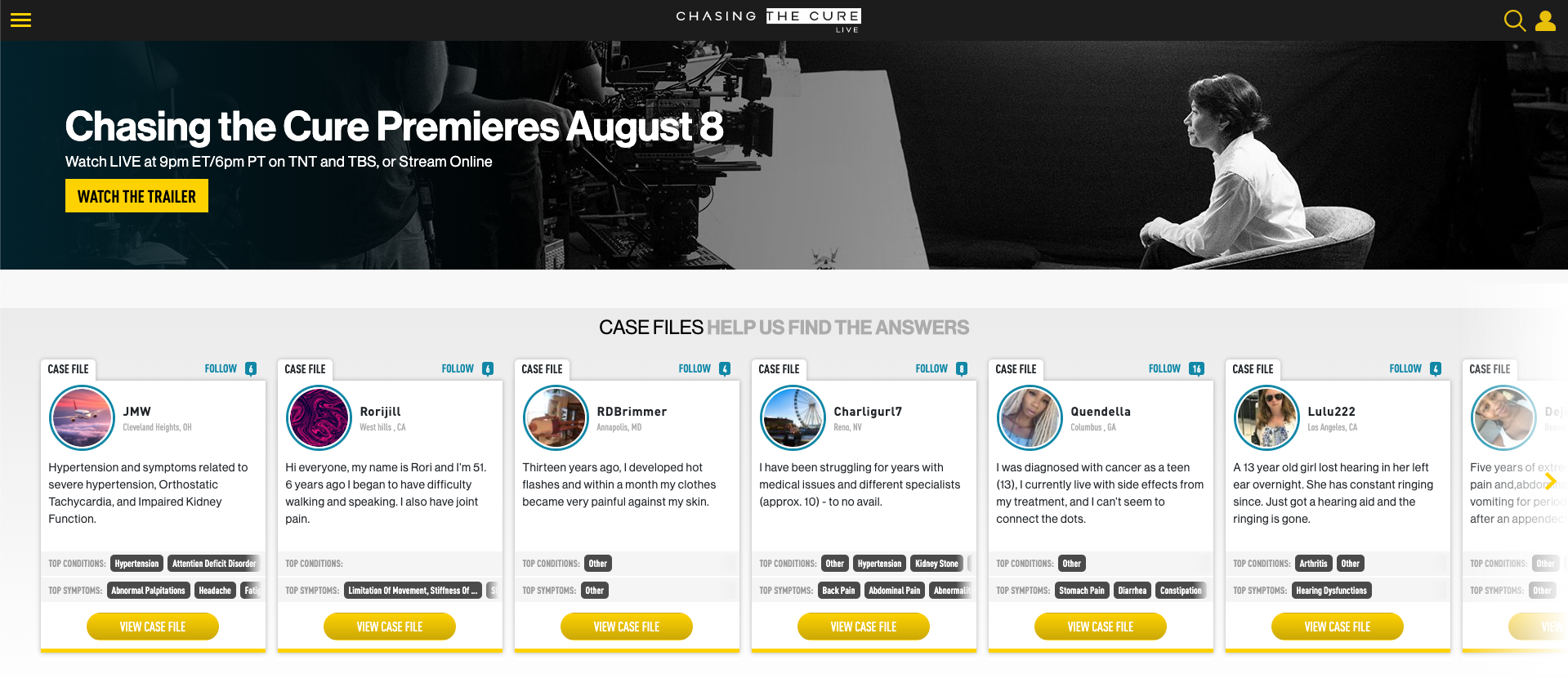Open the hamburger menu

[20, 20]
